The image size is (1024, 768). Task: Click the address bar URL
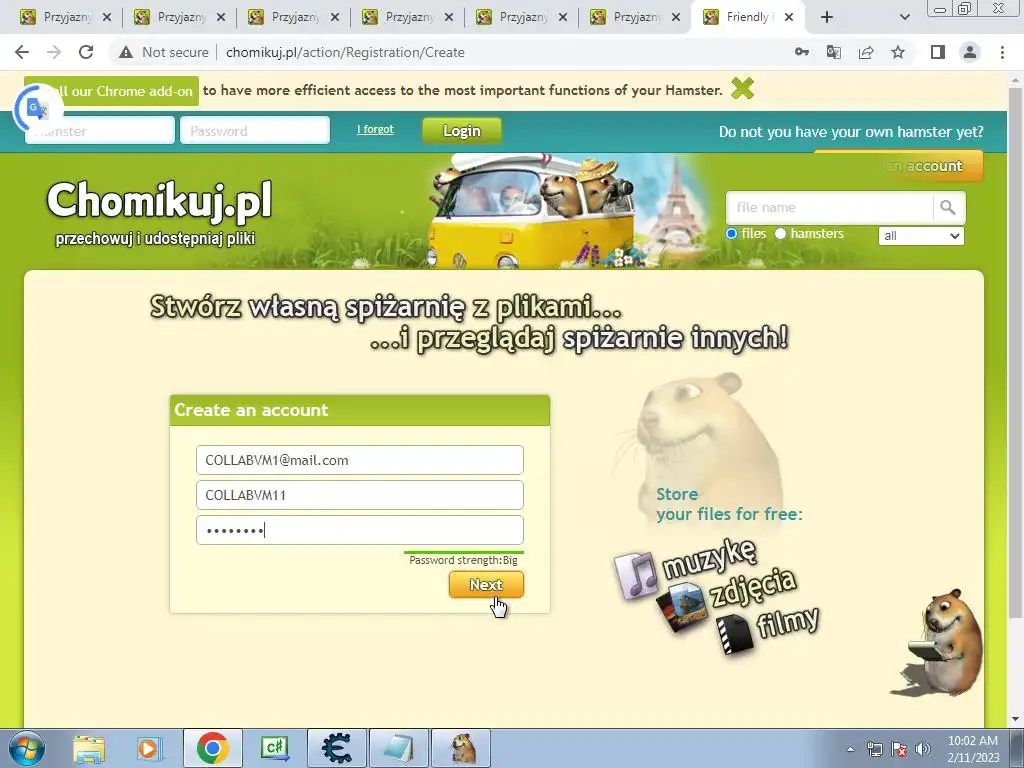345,52
